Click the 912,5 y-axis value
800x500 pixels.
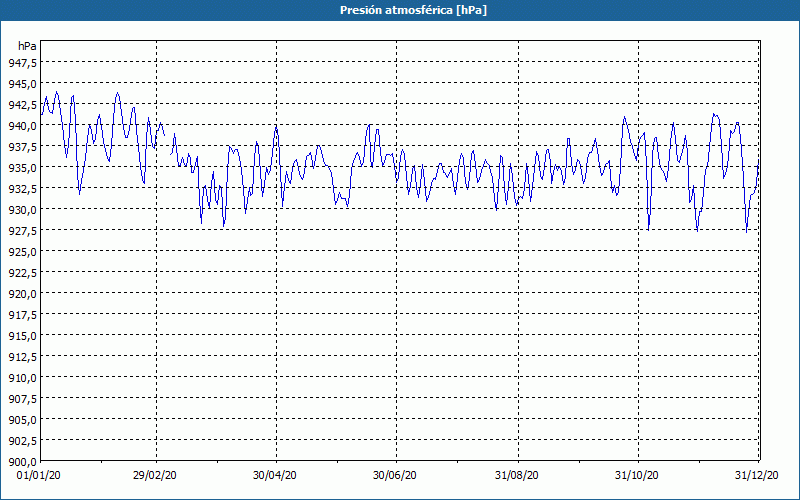click(22, 357)
